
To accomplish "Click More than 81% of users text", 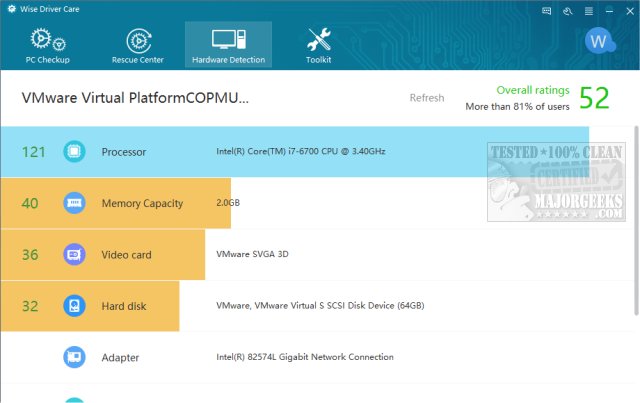I will [x=517, y=107].
